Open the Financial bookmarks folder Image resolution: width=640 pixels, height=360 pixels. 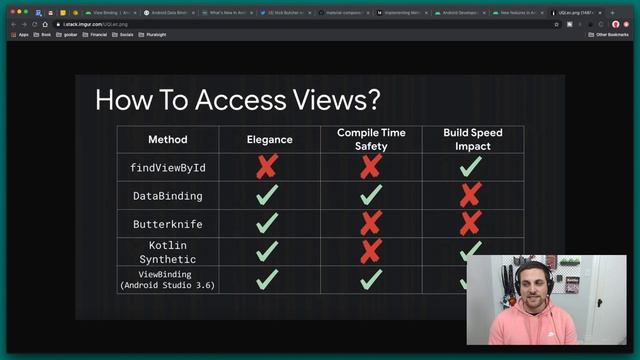[x=95, y=35]
